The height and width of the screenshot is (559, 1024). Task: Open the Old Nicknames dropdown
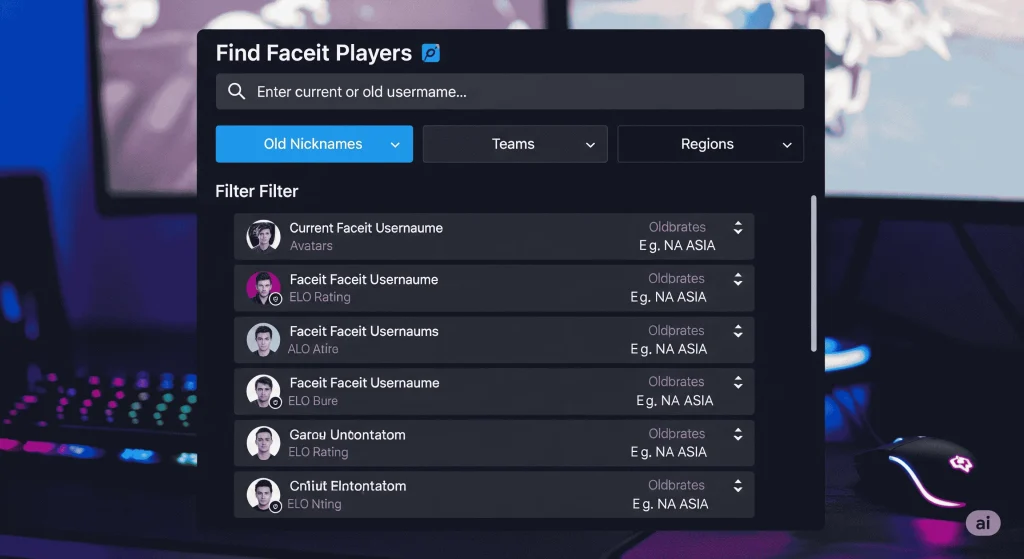click(x=314, y=144)
